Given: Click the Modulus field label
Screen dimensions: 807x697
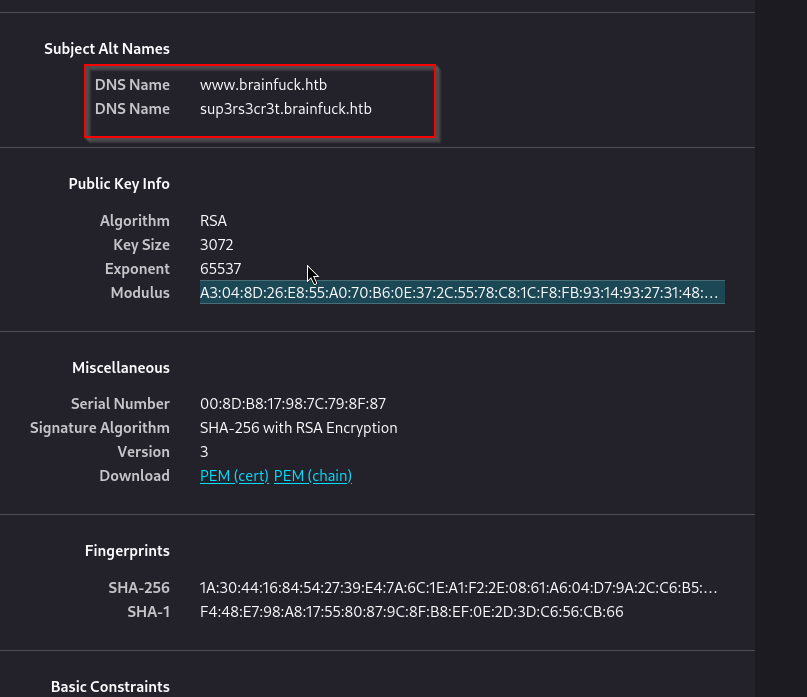Looking at the screenshot, I should [140, 293].
